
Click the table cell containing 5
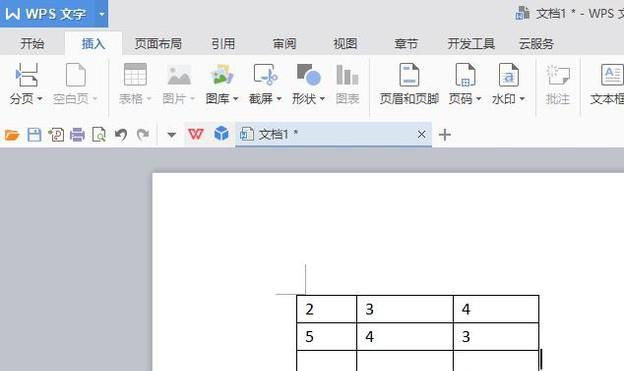click(327, 337)
